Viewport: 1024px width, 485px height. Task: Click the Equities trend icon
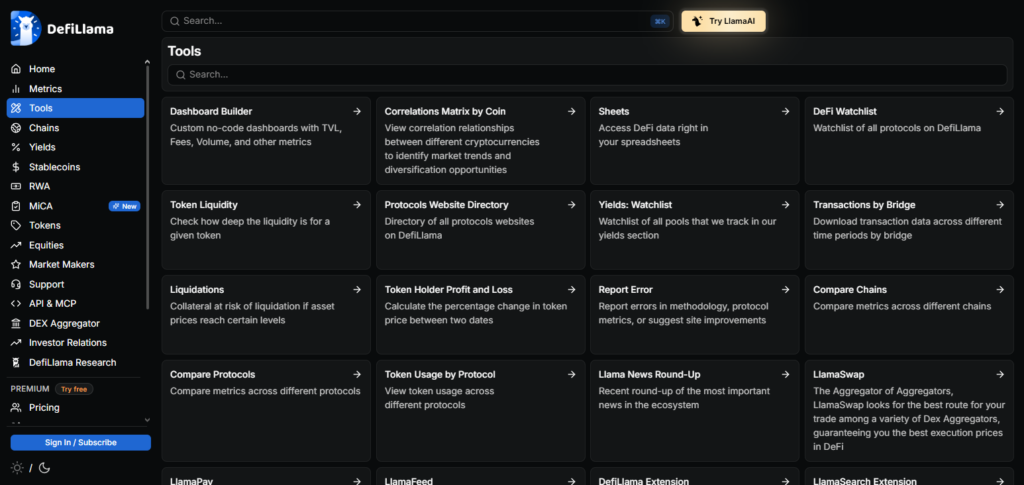(x=16, y=245)
